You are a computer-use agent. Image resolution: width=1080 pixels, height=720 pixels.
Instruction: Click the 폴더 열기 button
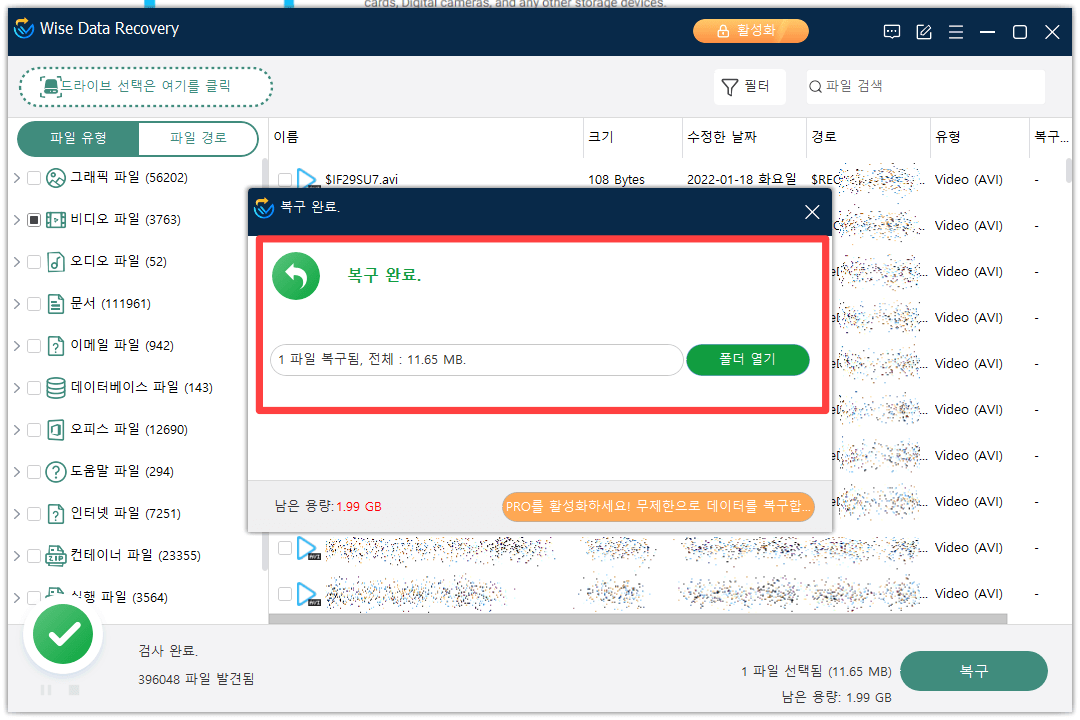click(747, 360)
